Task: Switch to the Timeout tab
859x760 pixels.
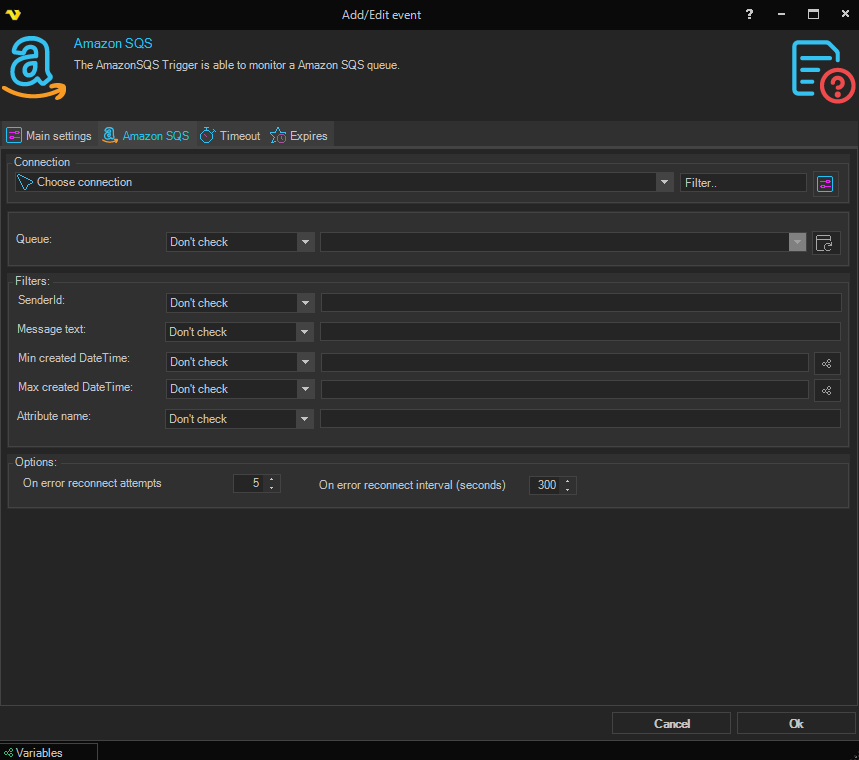Action: coord(230,136)
